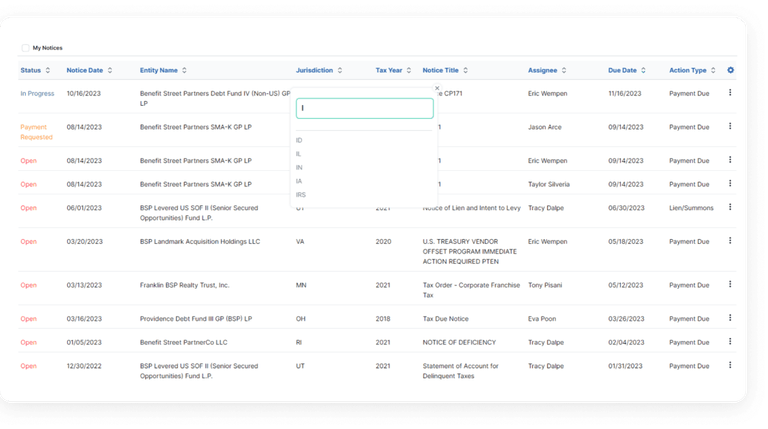
Task: Select ID from jurisdiction list
Action: tap(299, 141)
